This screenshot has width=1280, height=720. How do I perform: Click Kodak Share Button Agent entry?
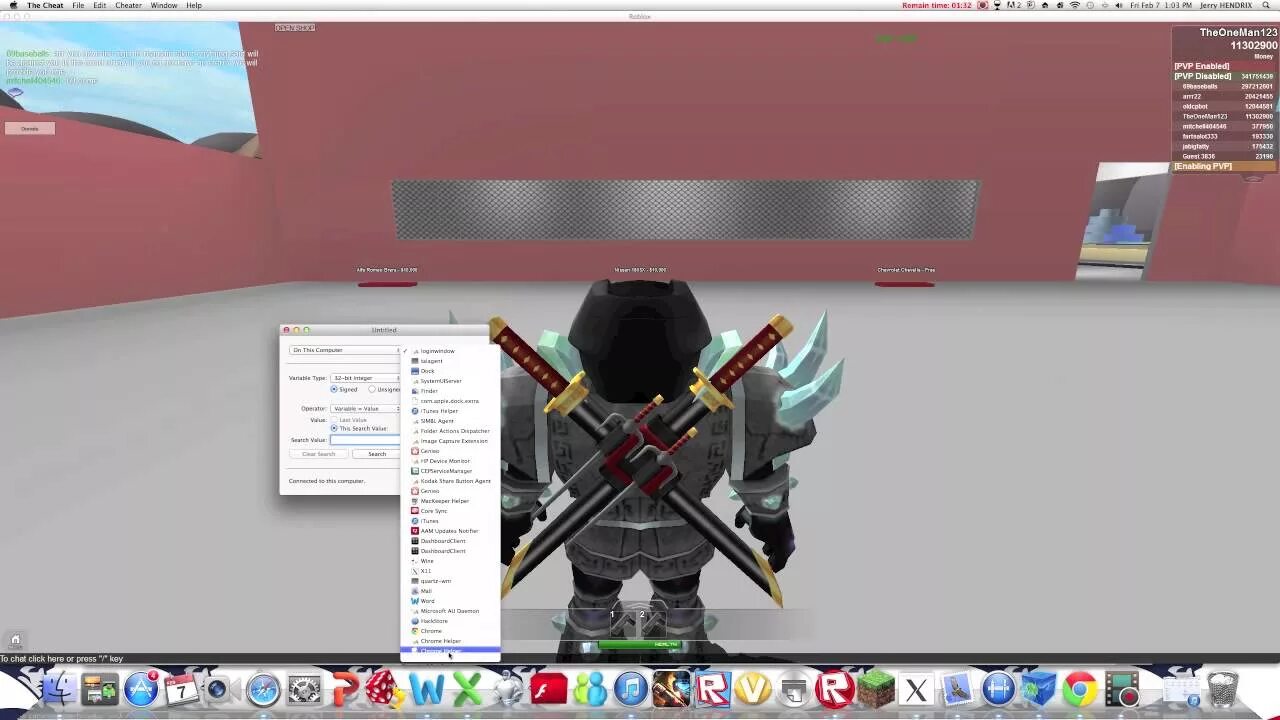450,481
